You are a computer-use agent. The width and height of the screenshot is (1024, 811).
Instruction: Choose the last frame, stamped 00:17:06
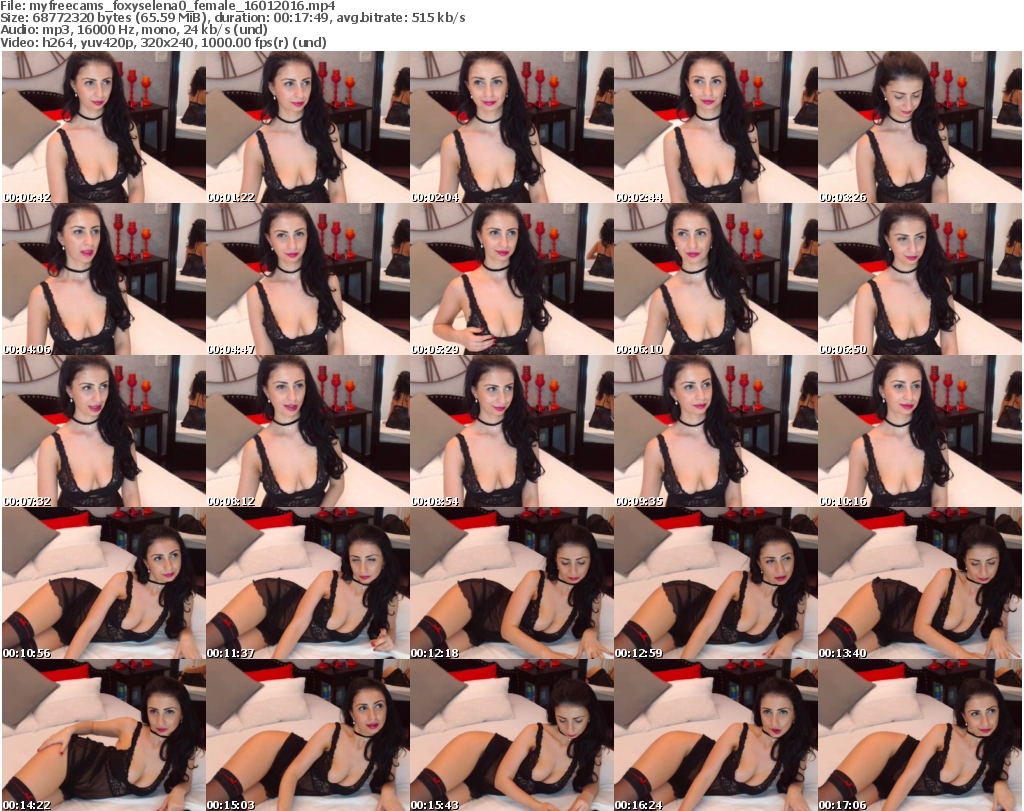[x=920, y=735]
